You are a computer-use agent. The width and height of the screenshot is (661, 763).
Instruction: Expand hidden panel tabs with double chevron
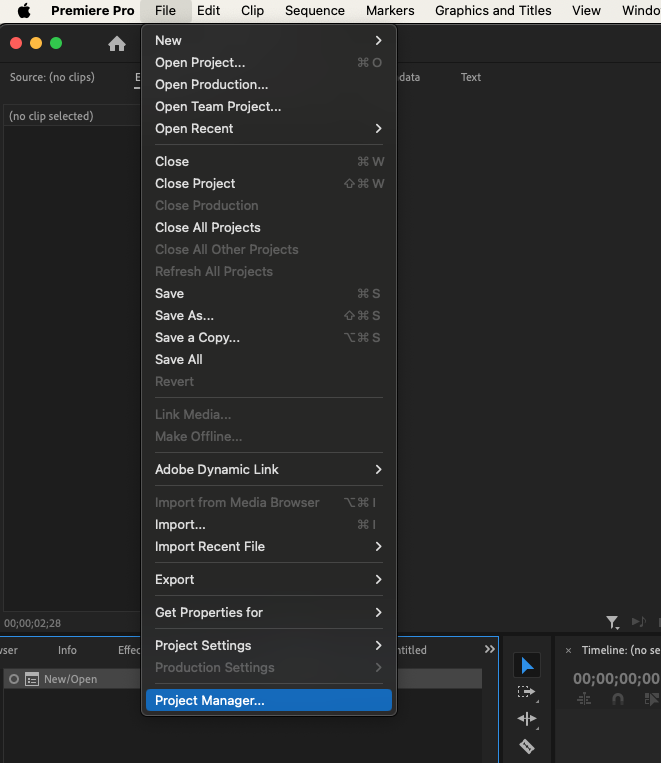[490, 649]
